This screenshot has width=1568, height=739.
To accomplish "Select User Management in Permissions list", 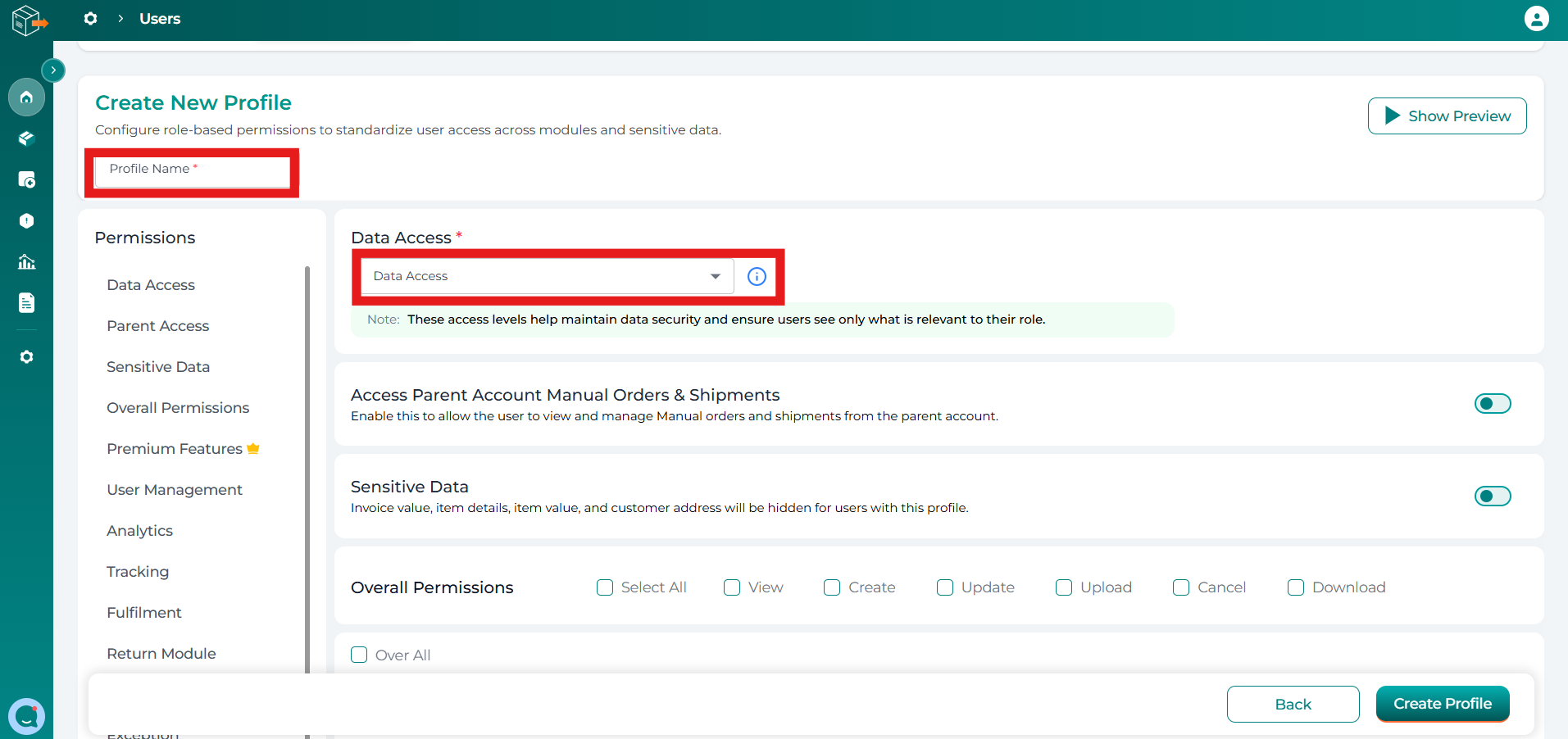I will tap(175, 490).
